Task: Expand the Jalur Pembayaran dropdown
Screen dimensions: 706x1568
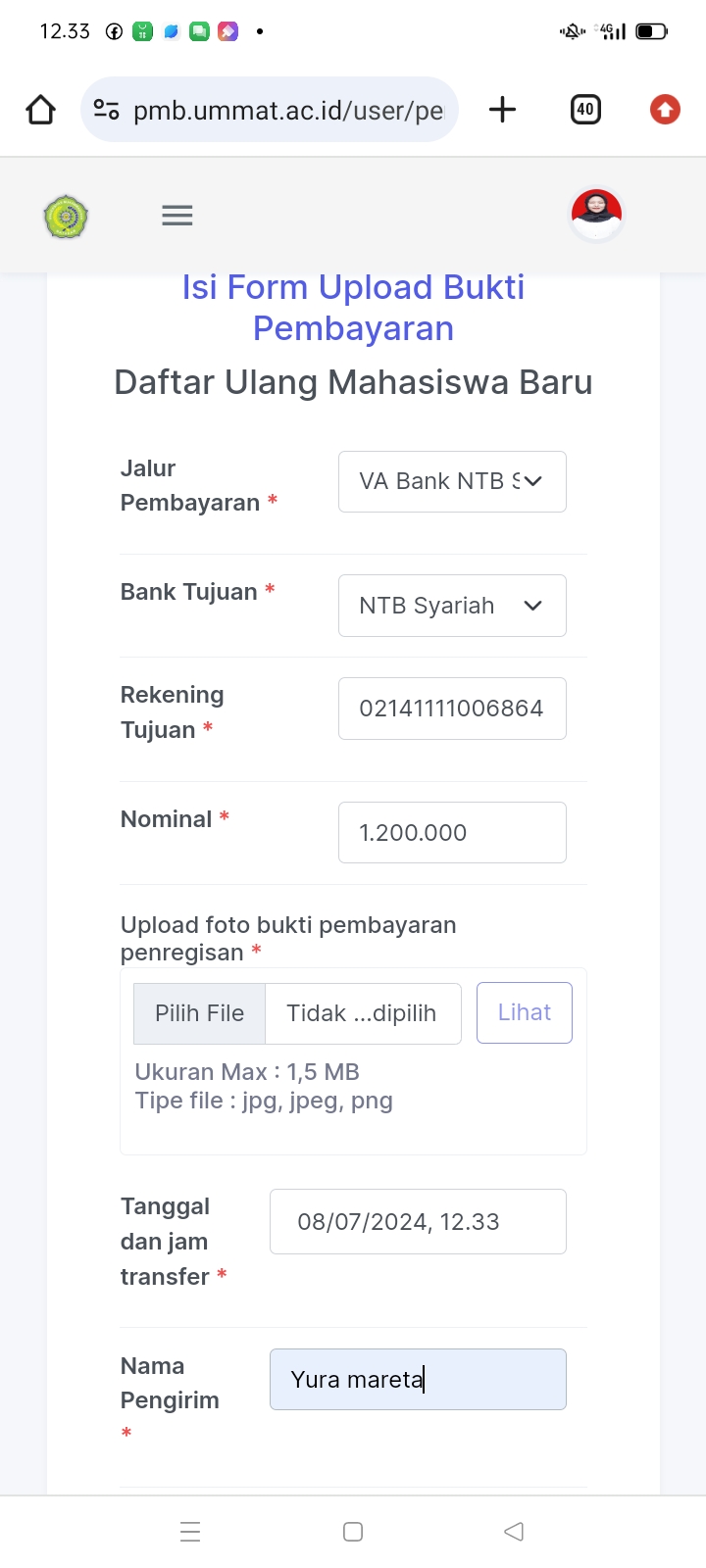Action: (452, 481)
